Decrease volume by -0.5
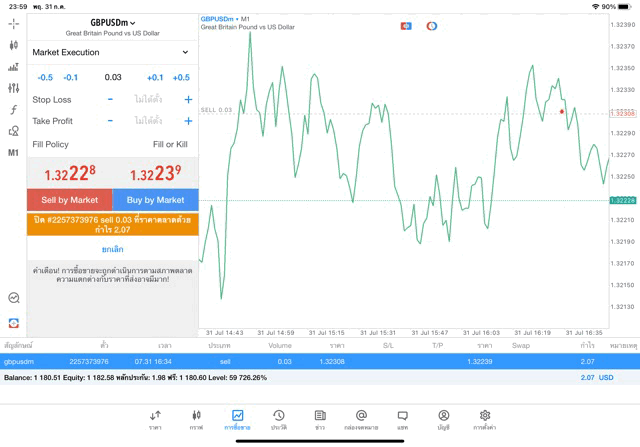The width and height of the screenshot is (640, 447). (45, 77)
